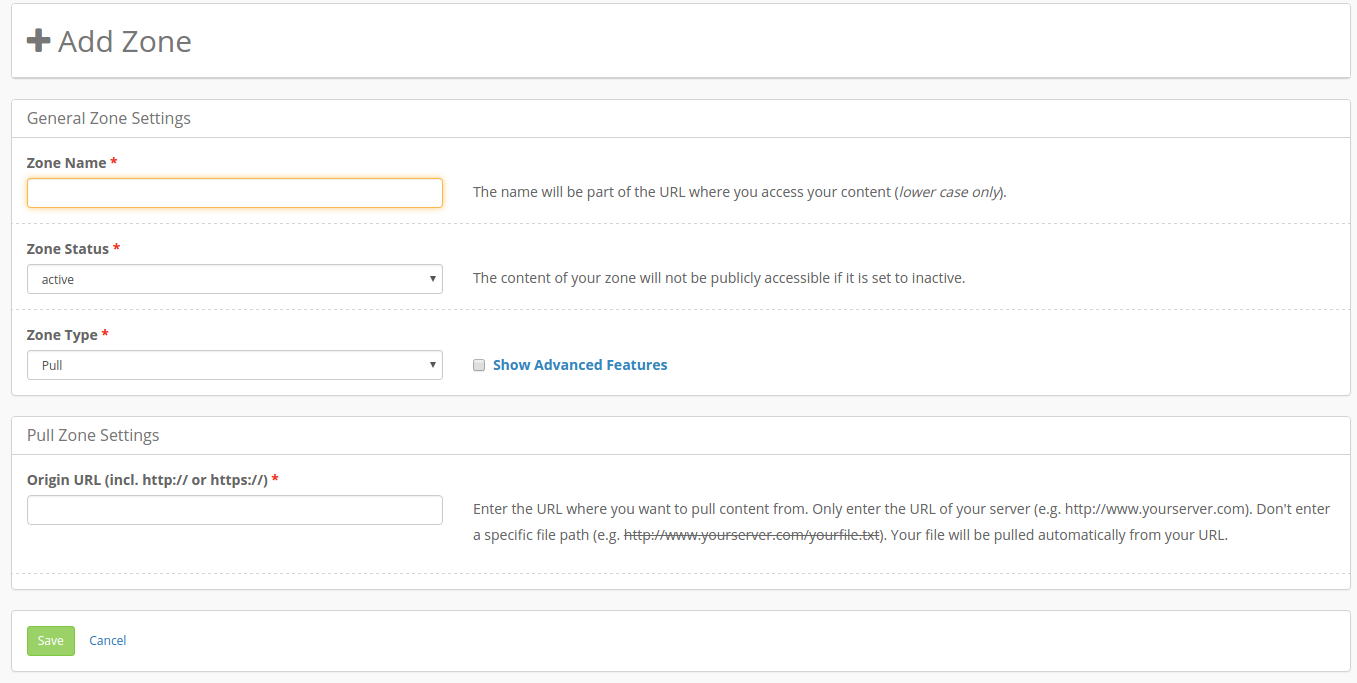The width and height of the screenshot is (1357, 683).
Task: Focus the Origin URL input field
Action: [x=235, y=510]
